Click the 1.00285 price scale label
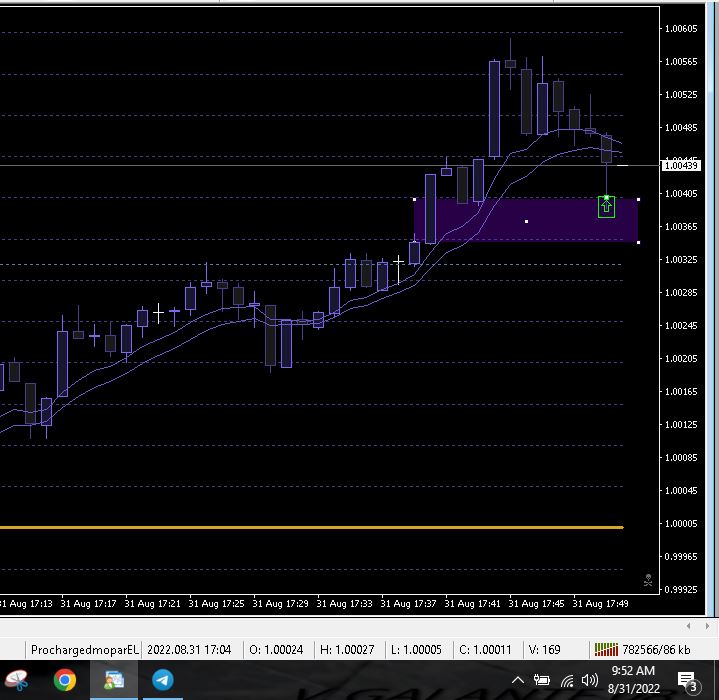Screen dimensions: 719x700 pyautogui.click(x=681, y=292)
